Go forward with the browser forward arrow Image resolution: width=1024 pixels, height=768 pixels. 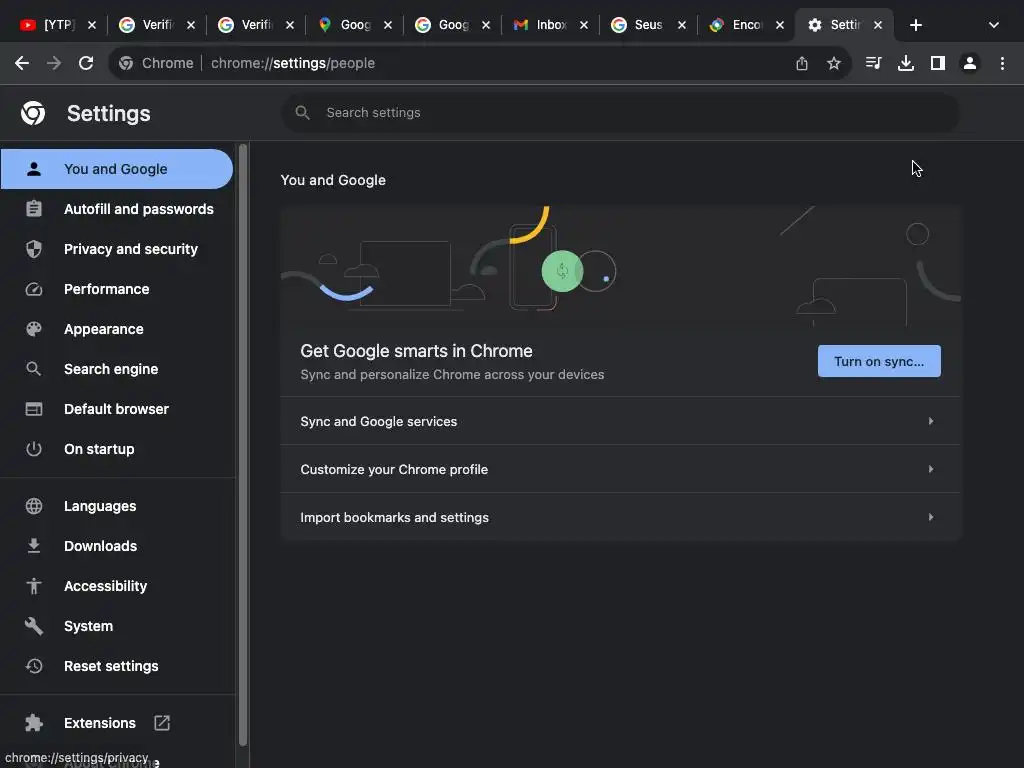point(54,63)
